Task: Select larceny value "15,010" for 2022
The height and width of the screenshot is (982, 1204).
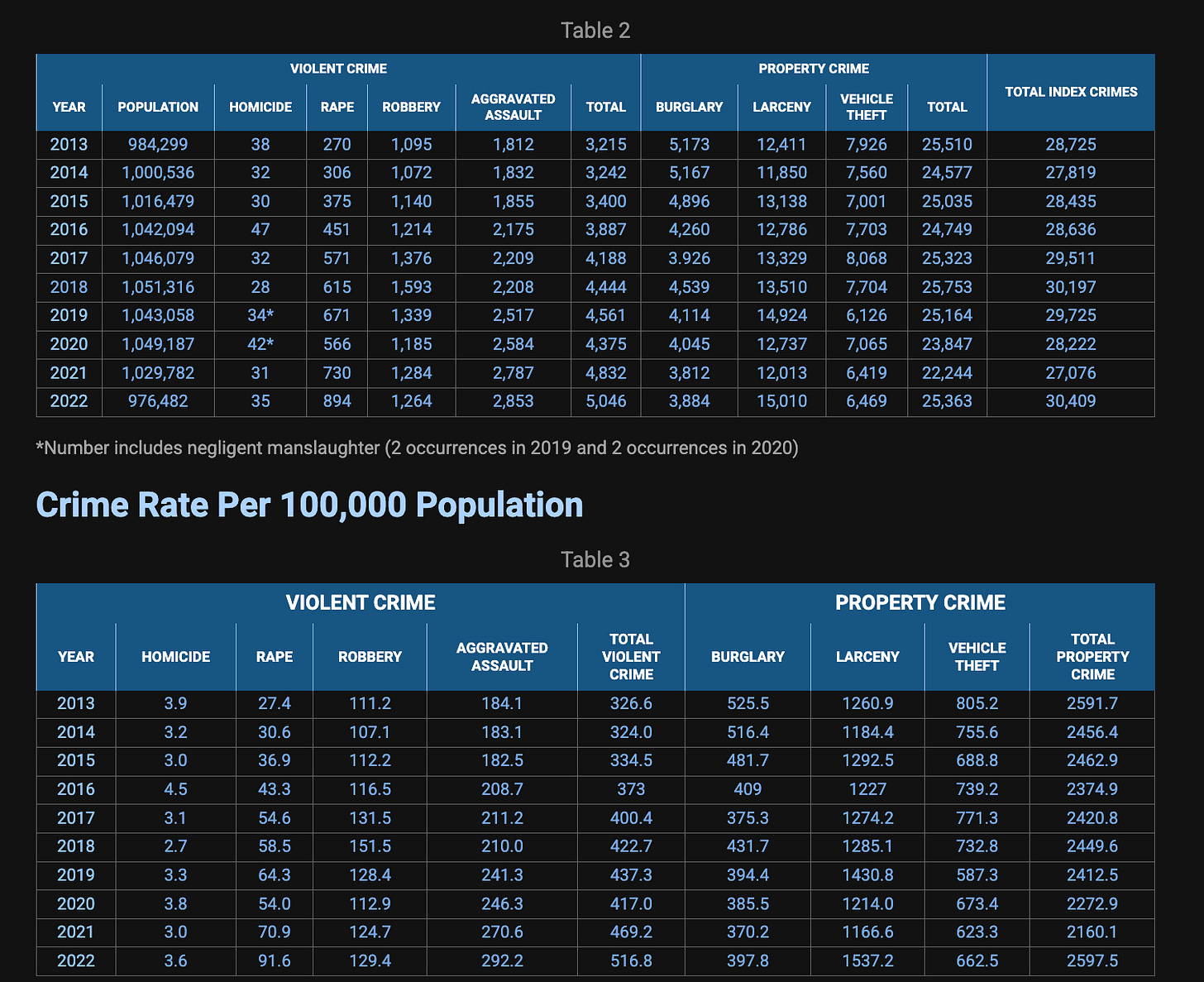Action: [782, 401]
